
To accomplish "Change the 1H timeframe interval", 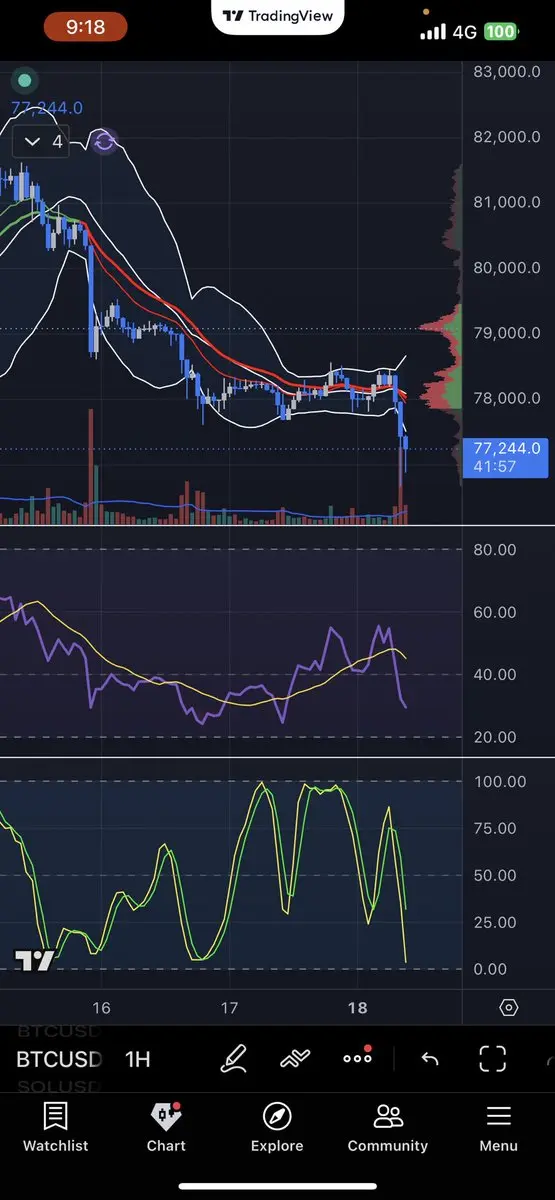I will (137, 1059).
